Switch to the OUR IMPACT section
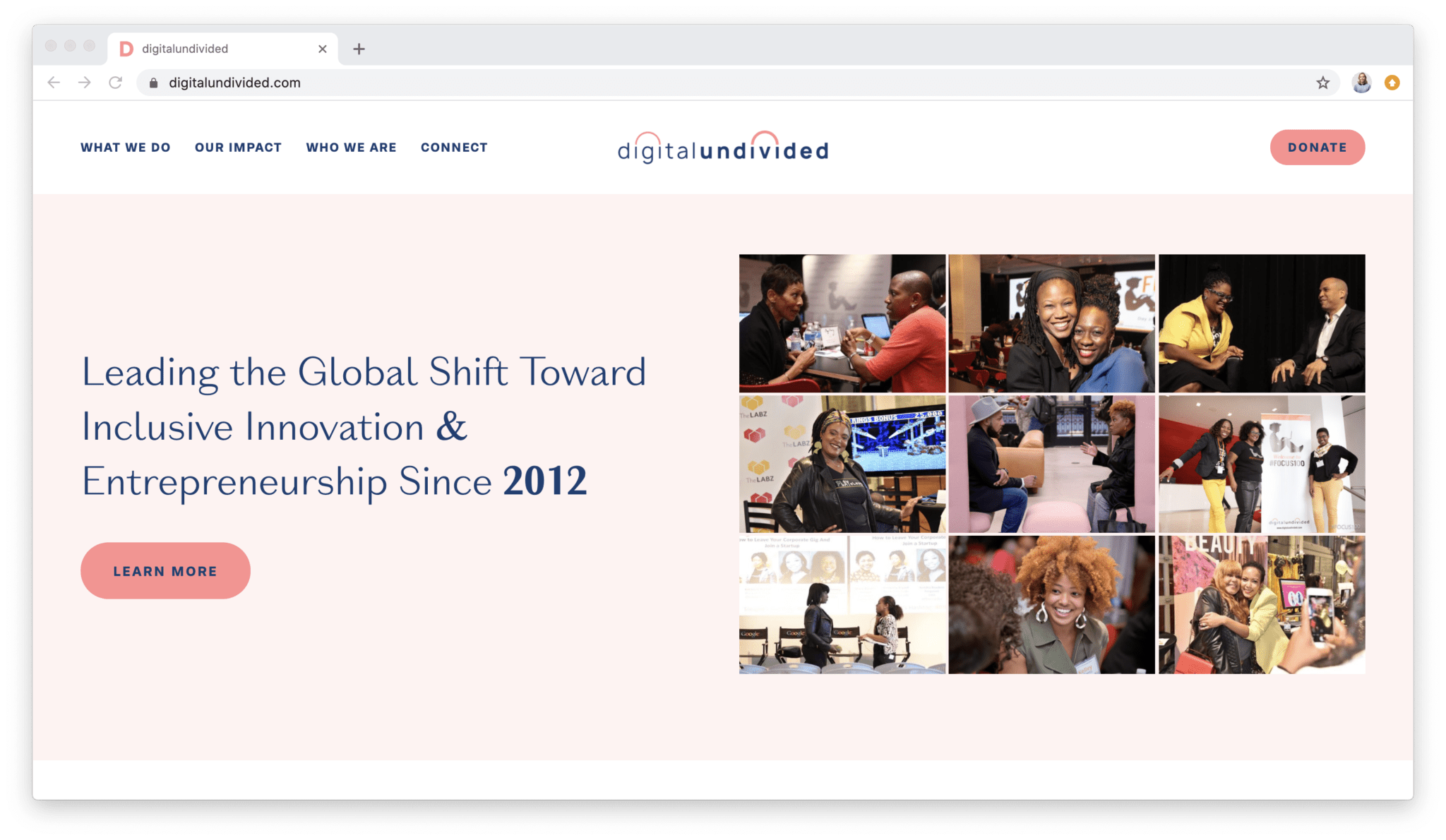 238,147
